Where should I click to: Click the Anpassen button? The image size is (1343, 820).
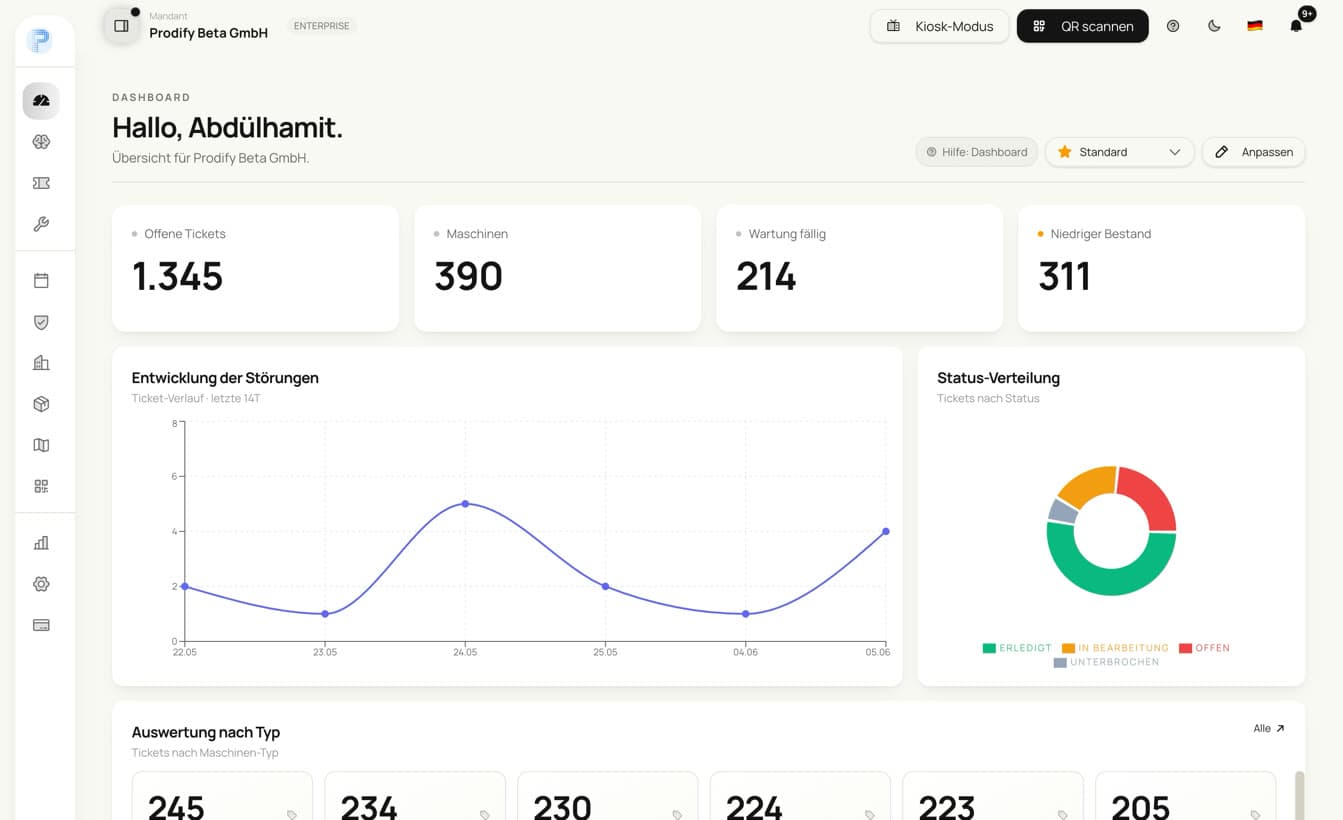tap(1253, 152)
